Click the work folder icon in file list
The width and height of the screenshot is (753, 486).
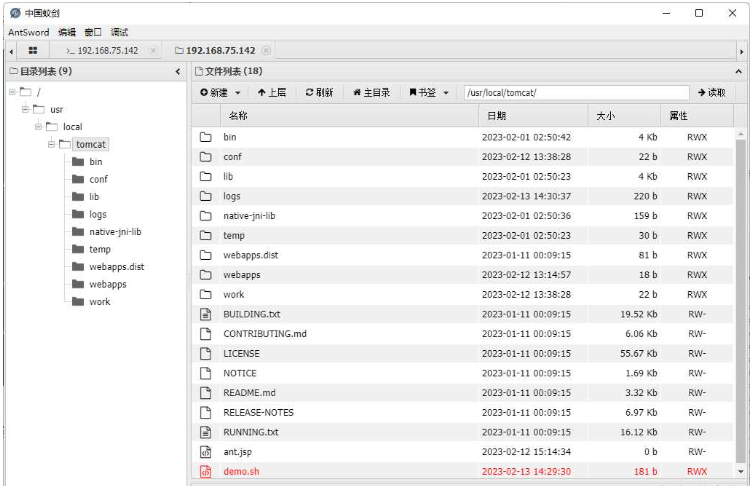[206, 294]
